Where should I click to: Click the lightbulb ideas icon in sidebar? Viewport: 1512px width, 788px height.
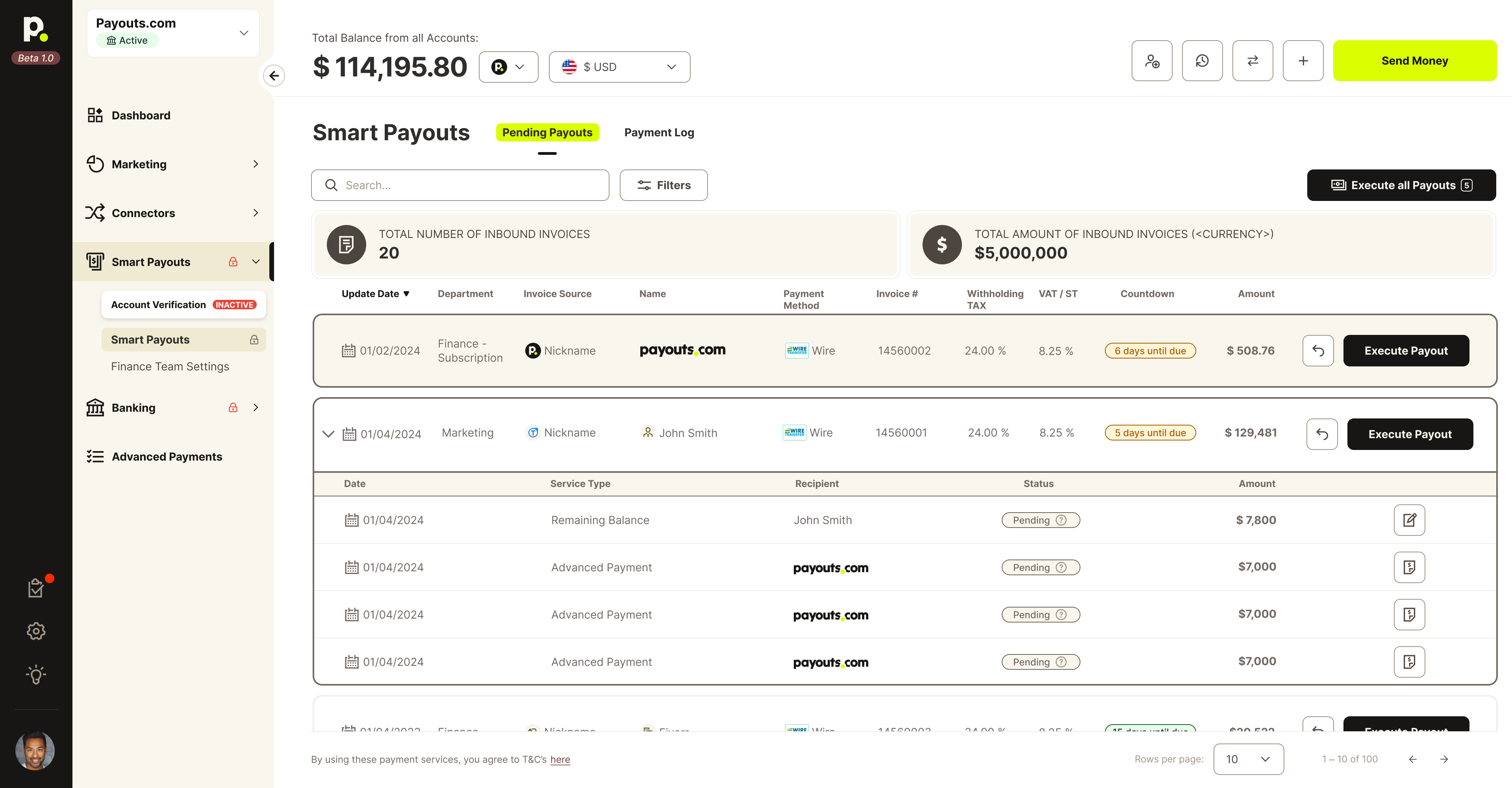(36, 674)
